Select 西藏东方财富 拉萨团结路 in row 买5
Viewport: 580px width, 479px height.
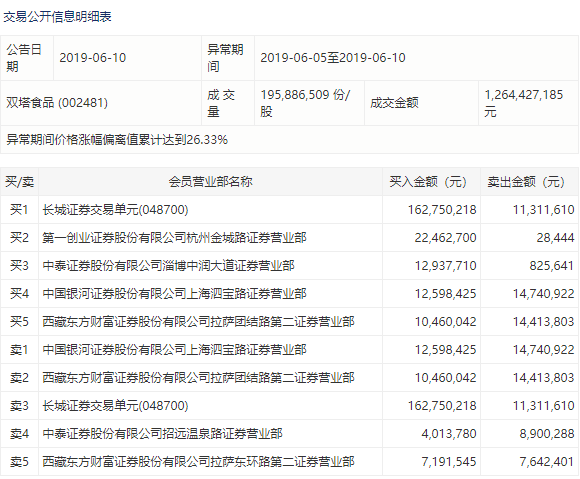[x=198, y=321]
